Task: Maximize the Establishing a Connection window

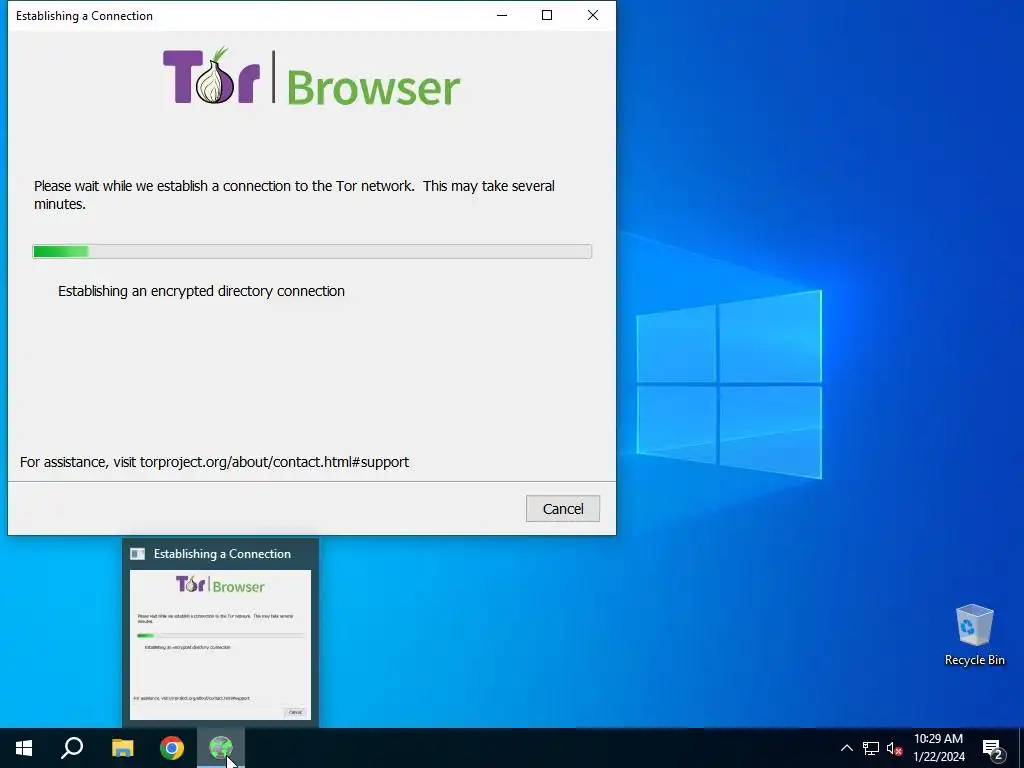Action: point(547,15)
